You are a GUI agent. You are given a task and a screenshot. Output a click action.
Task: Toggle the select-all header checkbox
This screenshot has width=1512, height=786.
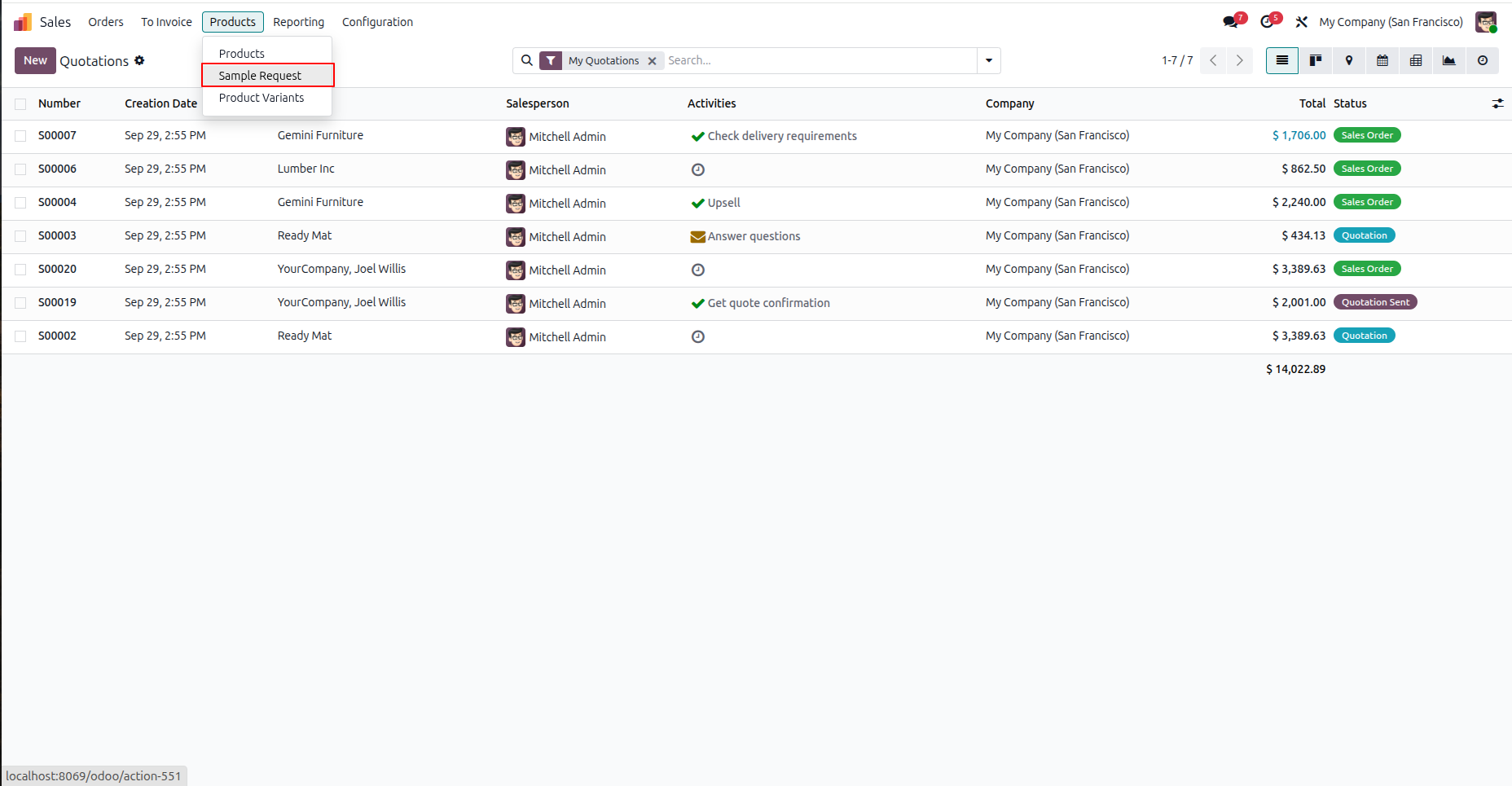tap(20, 104)
